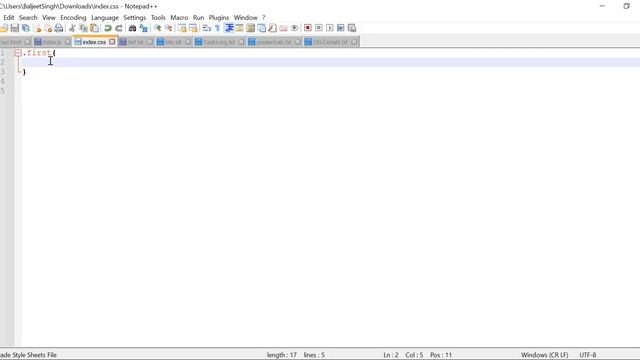Screen dimensions: 640x360
Task: Open the Window menu
Action: pyautogui.click(x=245, y=18)
